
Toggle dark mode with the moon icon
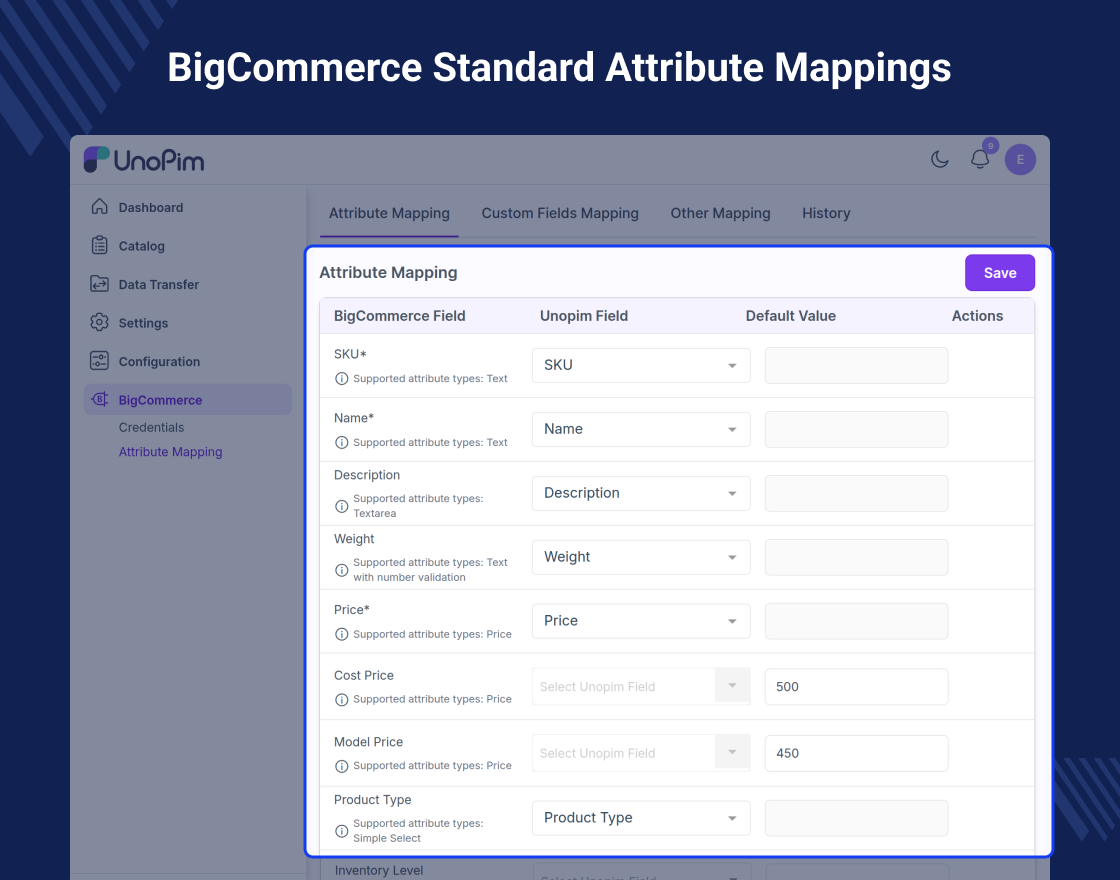tap(939, 159)
